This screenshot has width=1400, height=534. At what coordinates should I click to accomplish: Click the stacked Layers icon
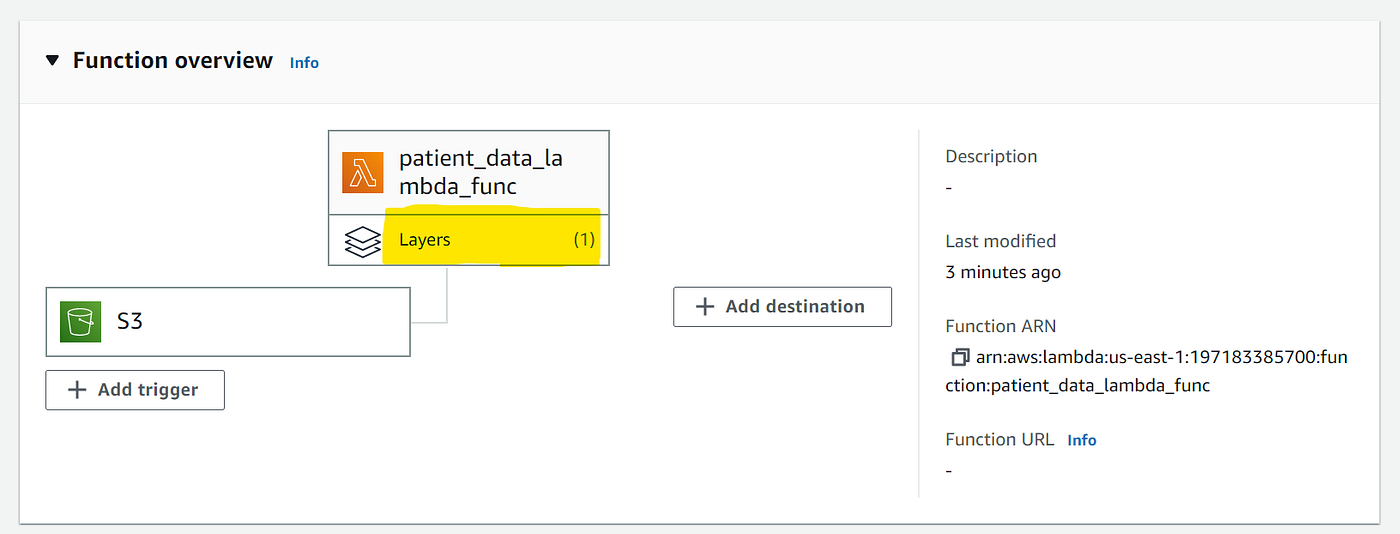point(362,241)
